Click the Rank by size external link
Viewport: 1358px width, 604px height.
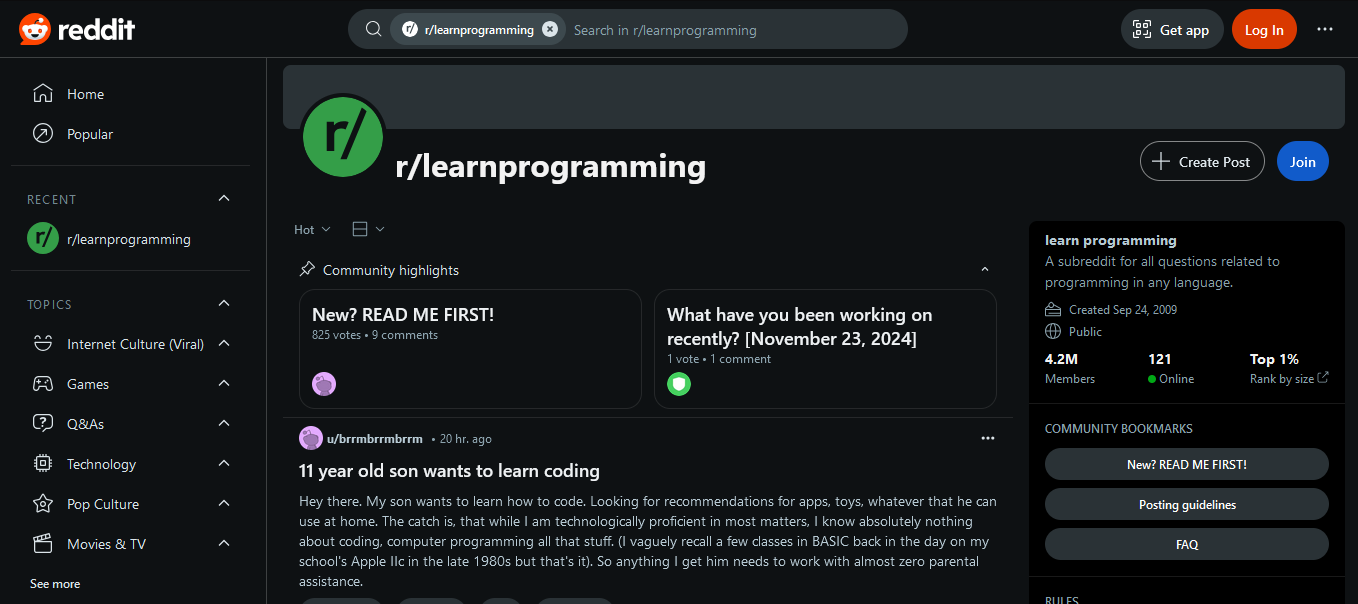pos(1289,379)
